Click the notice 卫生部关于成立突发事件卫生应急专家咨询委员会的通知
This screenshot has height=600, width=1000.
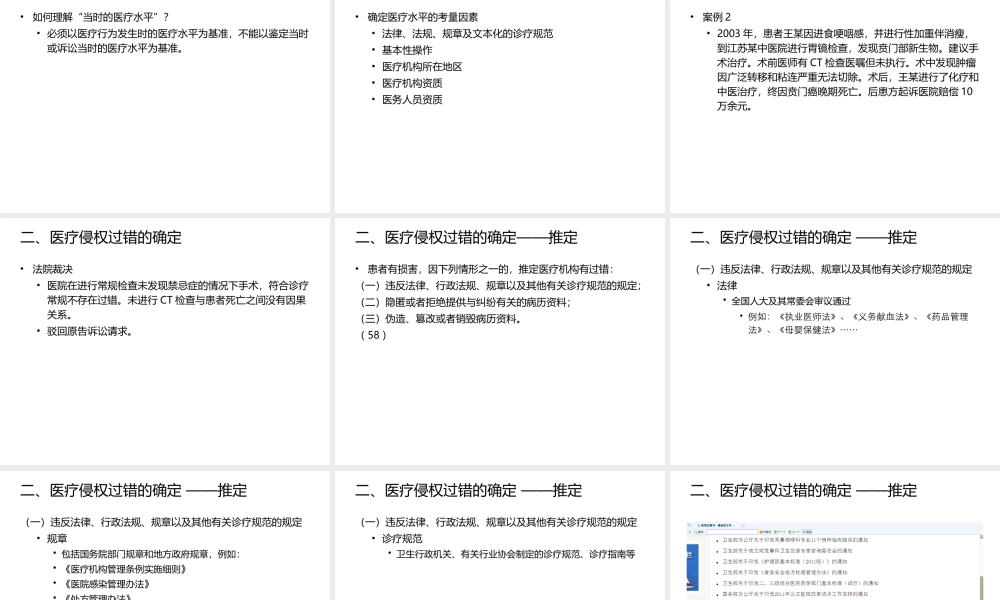point(787,550)
